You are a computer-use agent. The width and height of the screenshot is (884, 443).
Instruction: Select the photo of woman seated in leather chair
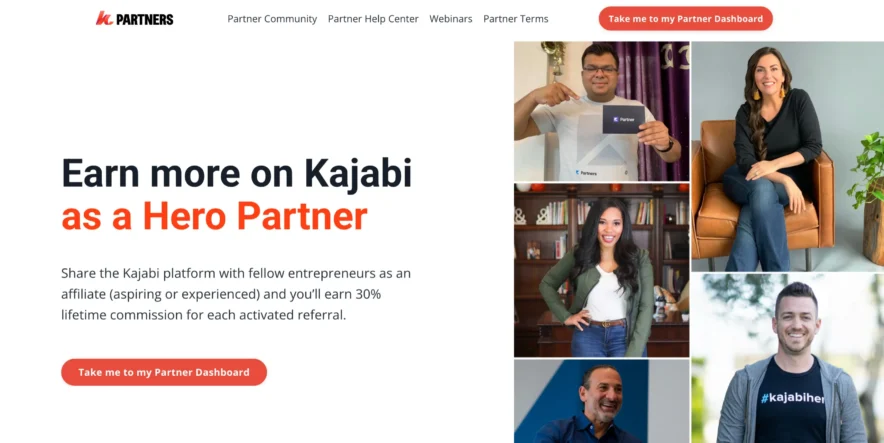tap(788, 157)
